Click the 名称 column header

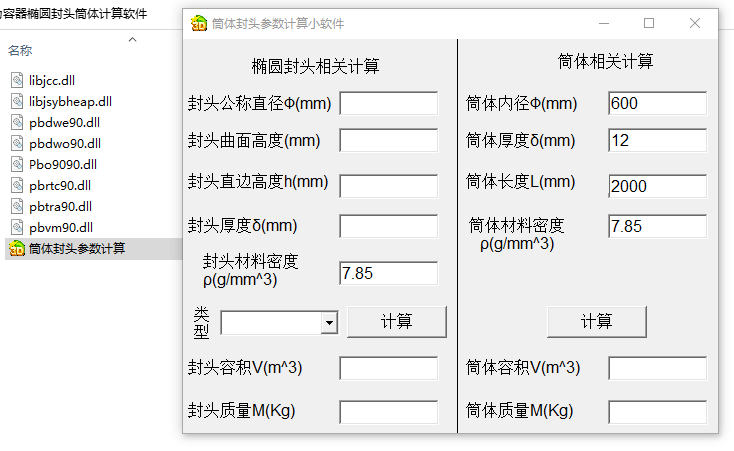[x=20, y=50]
